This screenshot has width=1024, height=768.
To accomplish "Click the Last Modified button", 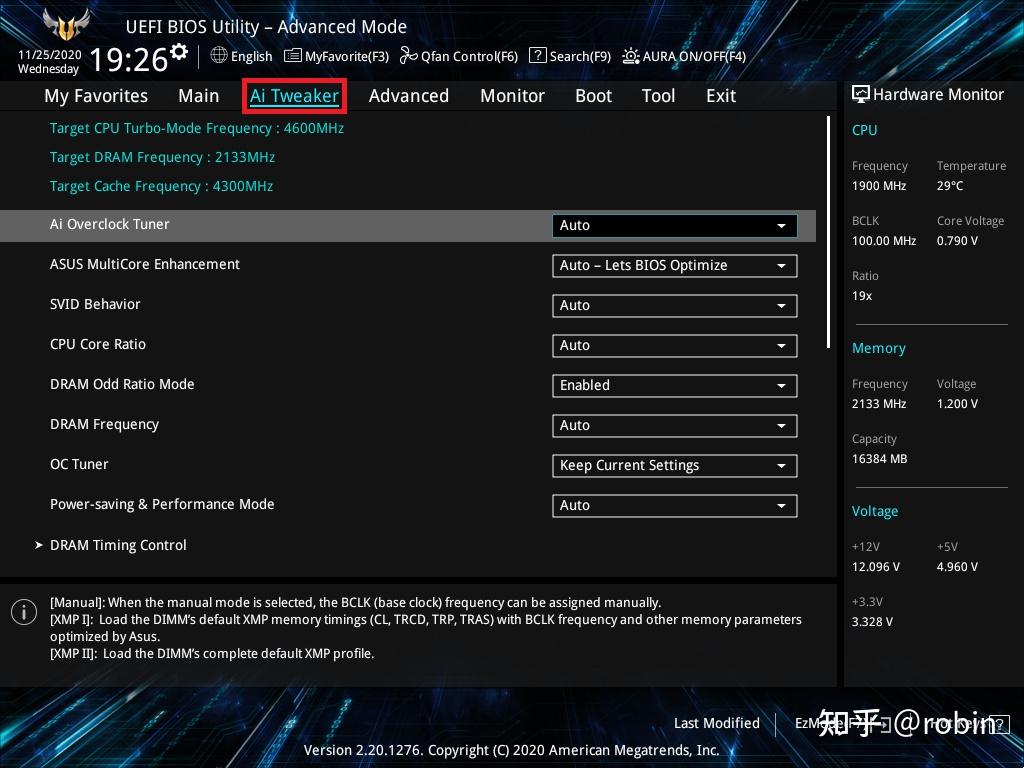I will 716,724.
